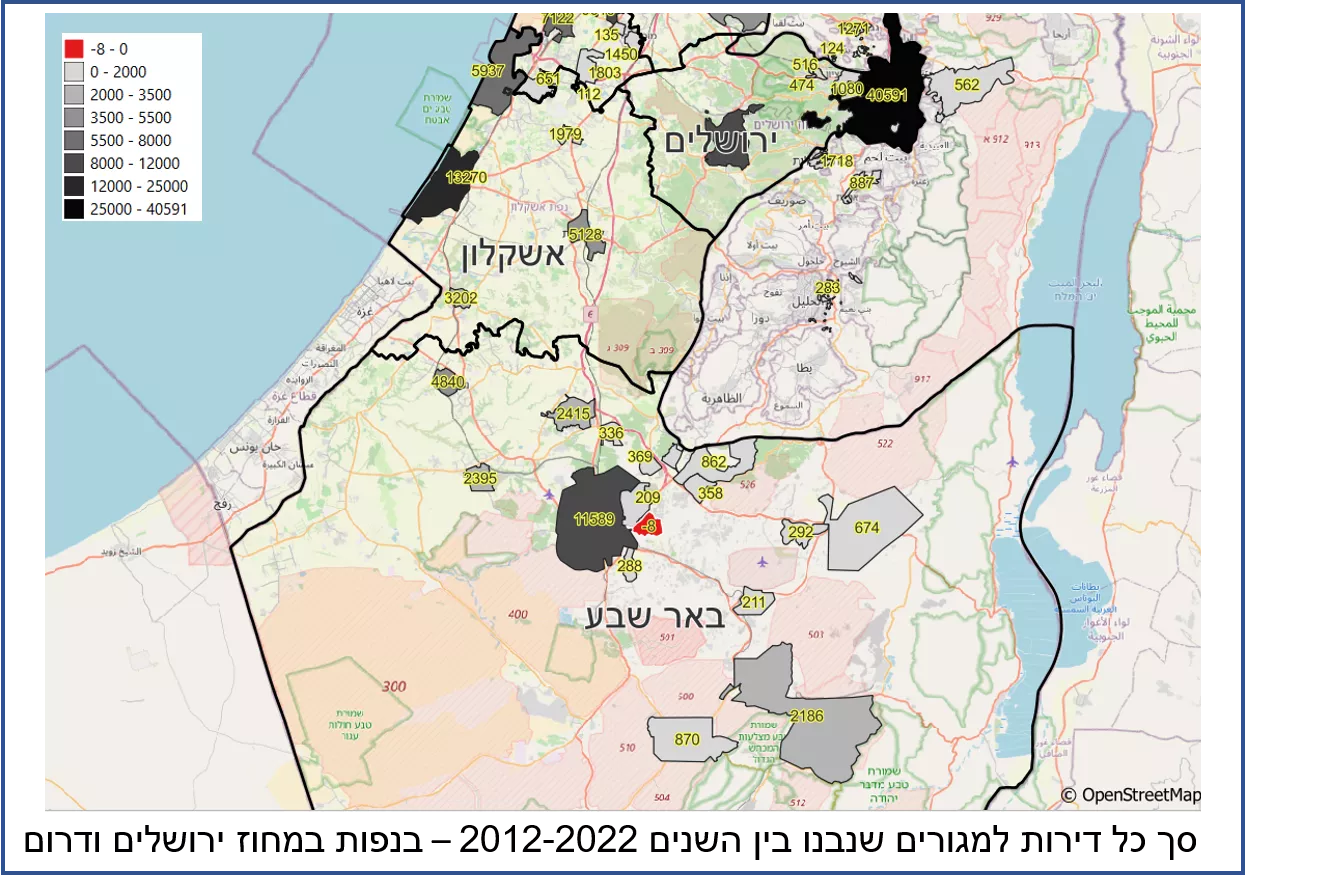Select the 11589 region label
The width and height of the screenshot is (1323, 885).
click(593, 518)
